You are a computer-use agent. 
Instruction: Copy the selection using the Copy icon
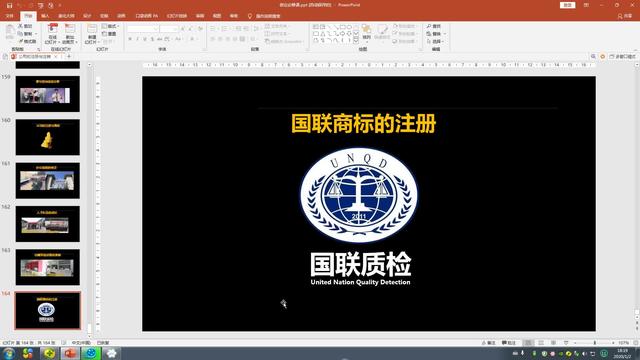[x=25, y=34]
